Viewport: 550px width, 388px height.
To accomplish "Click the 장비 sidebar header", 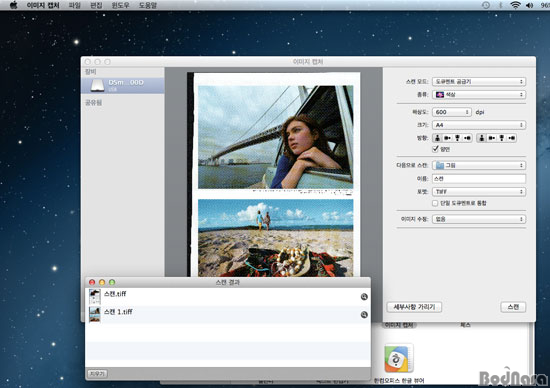I will pos(90,72).
